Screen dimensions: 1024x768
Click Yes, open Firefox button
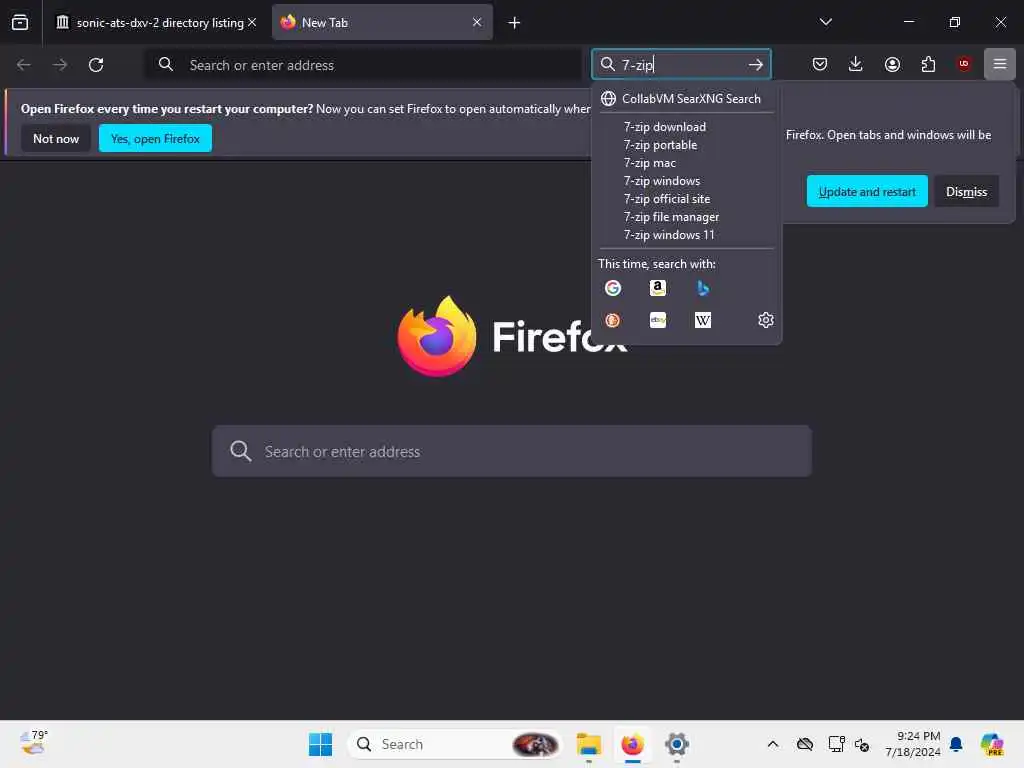155,138
